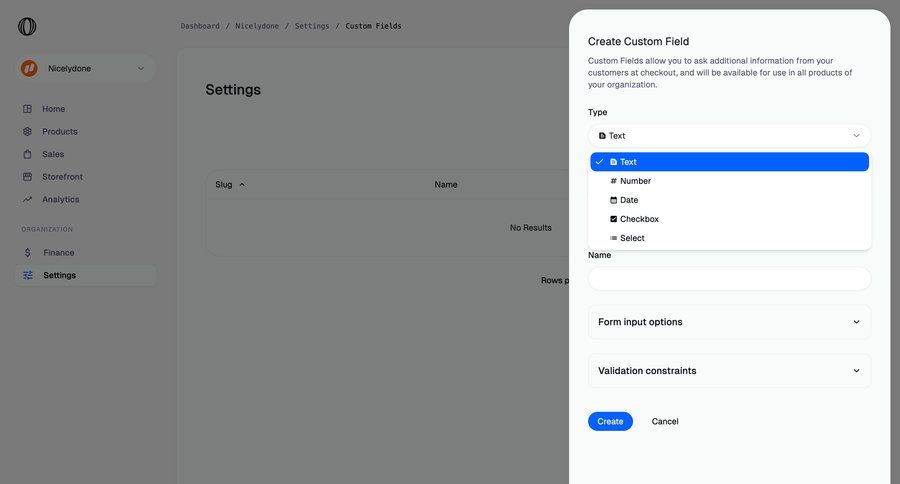Screen dimensions: 900x484
Task: Click chevron on Validation constraints
Action: pyautogui.click(x=856, y=371)
